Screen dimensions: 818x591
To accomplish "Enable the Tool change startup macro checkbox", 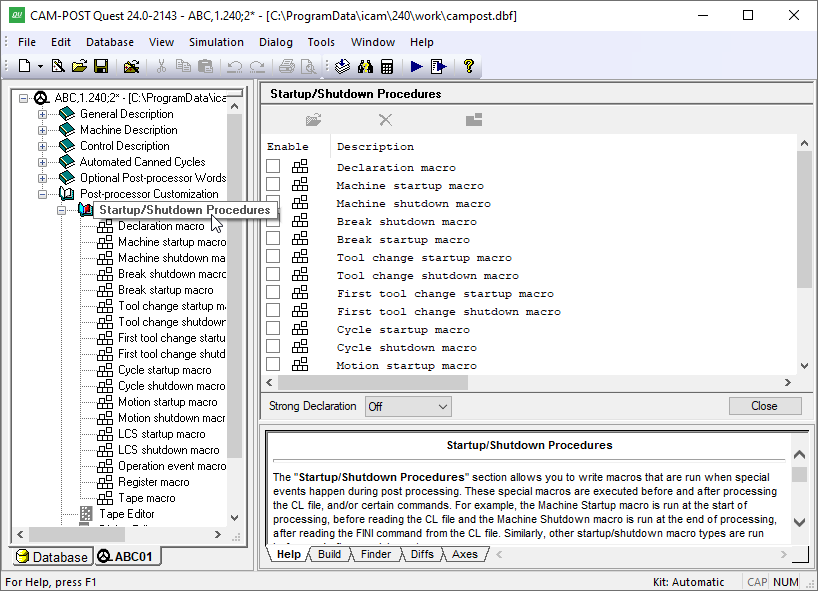I will (273, 256).
